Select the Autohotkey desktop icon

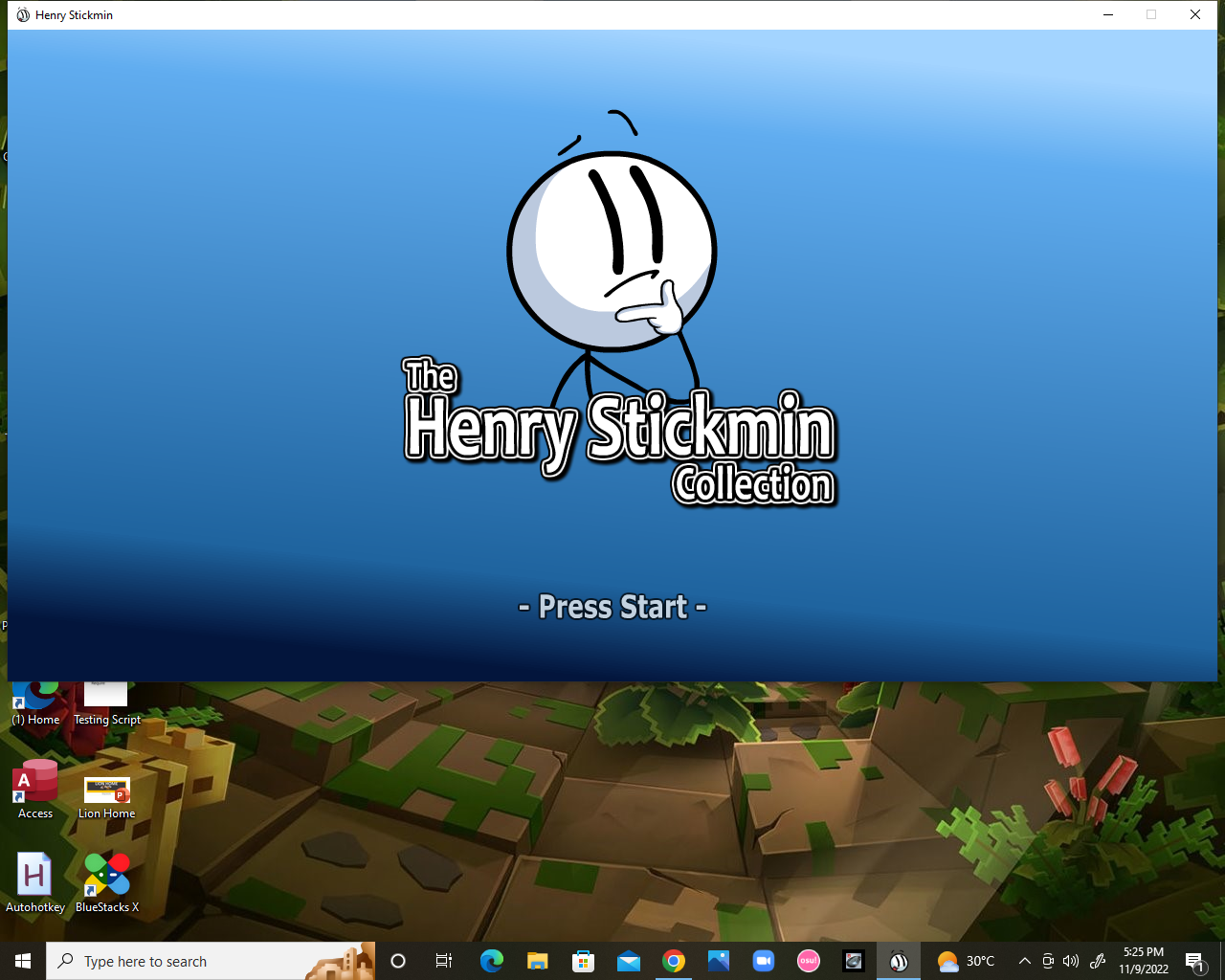(x=35, y=882)
